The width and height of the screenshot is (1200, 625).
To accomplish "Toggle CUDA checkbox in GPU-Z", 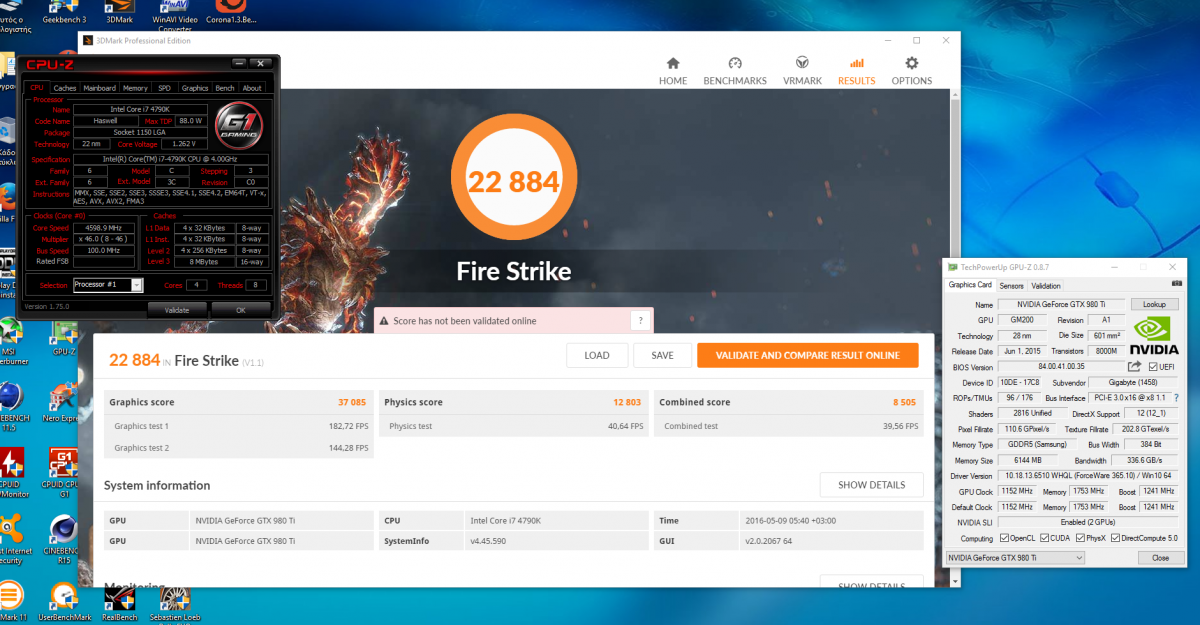I will [1047, 538].
